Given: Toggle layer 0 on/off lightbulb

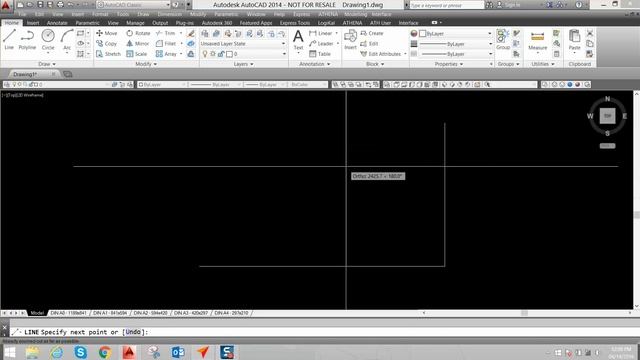Looking at the screenshot, I should 205,54.
